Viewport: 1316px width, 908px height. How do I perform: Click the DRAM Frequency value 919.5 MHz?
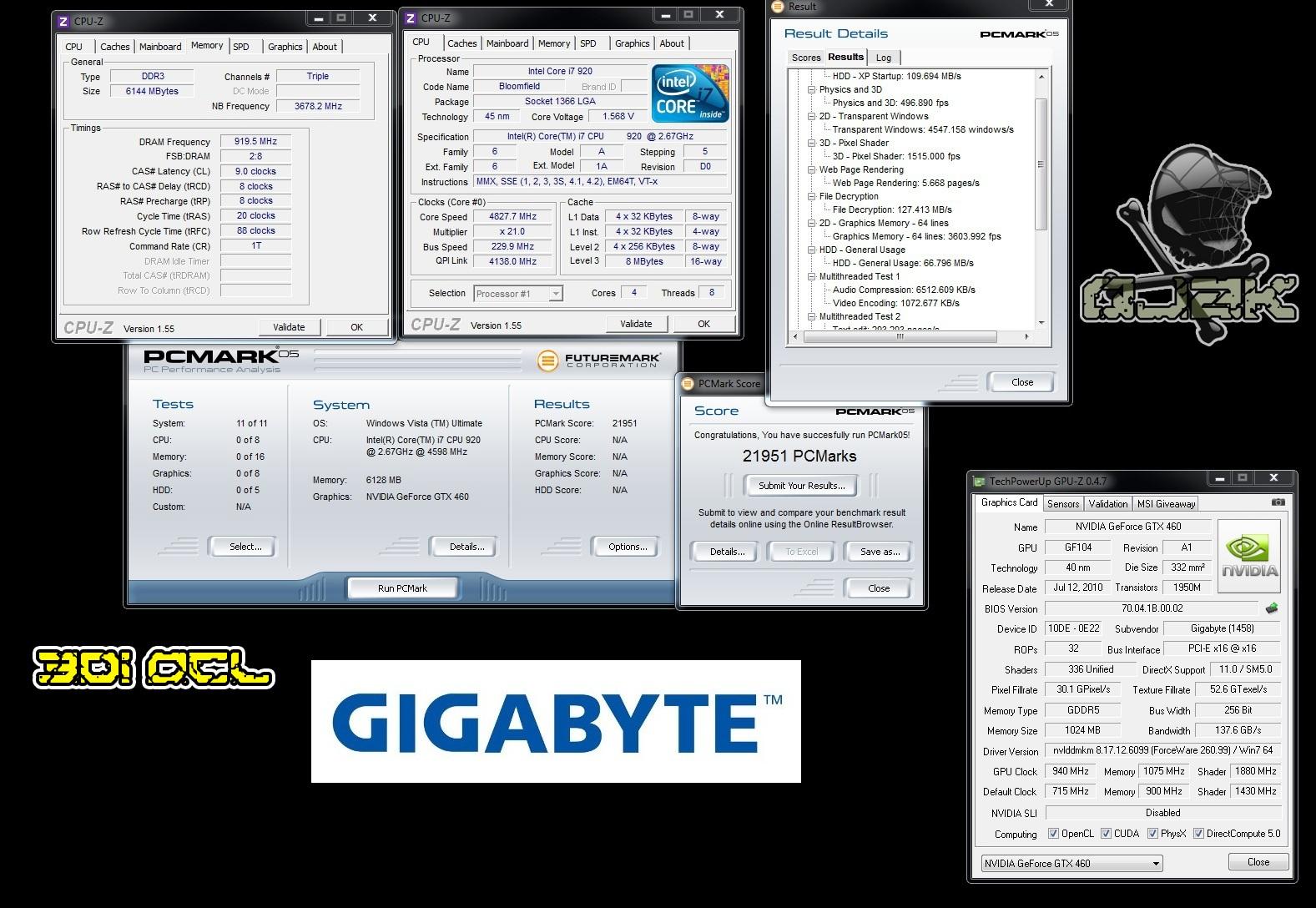pyautogui.click(x=255, y=141)
